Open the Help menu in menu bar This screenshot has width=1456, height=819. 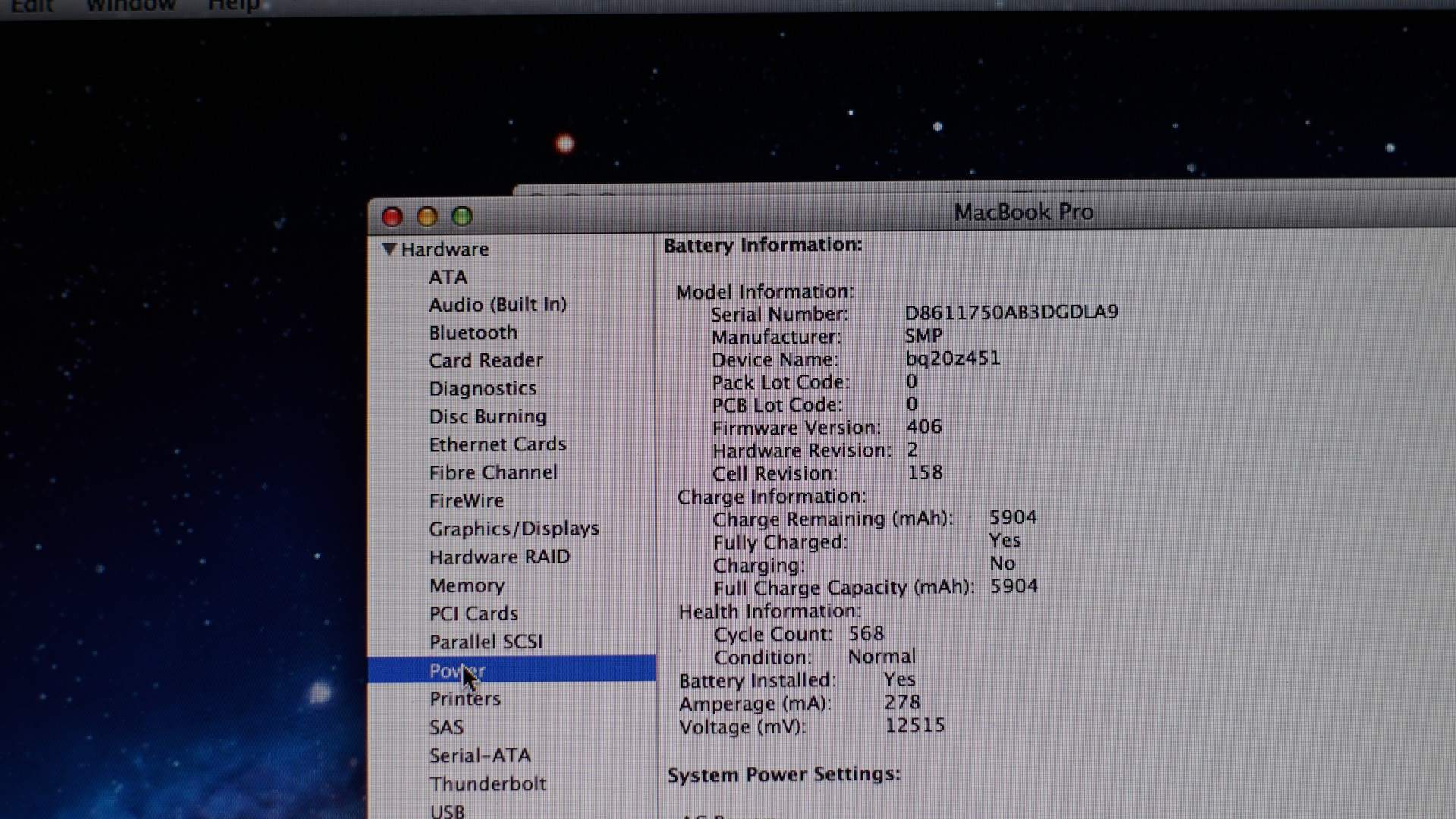point(234,6)
